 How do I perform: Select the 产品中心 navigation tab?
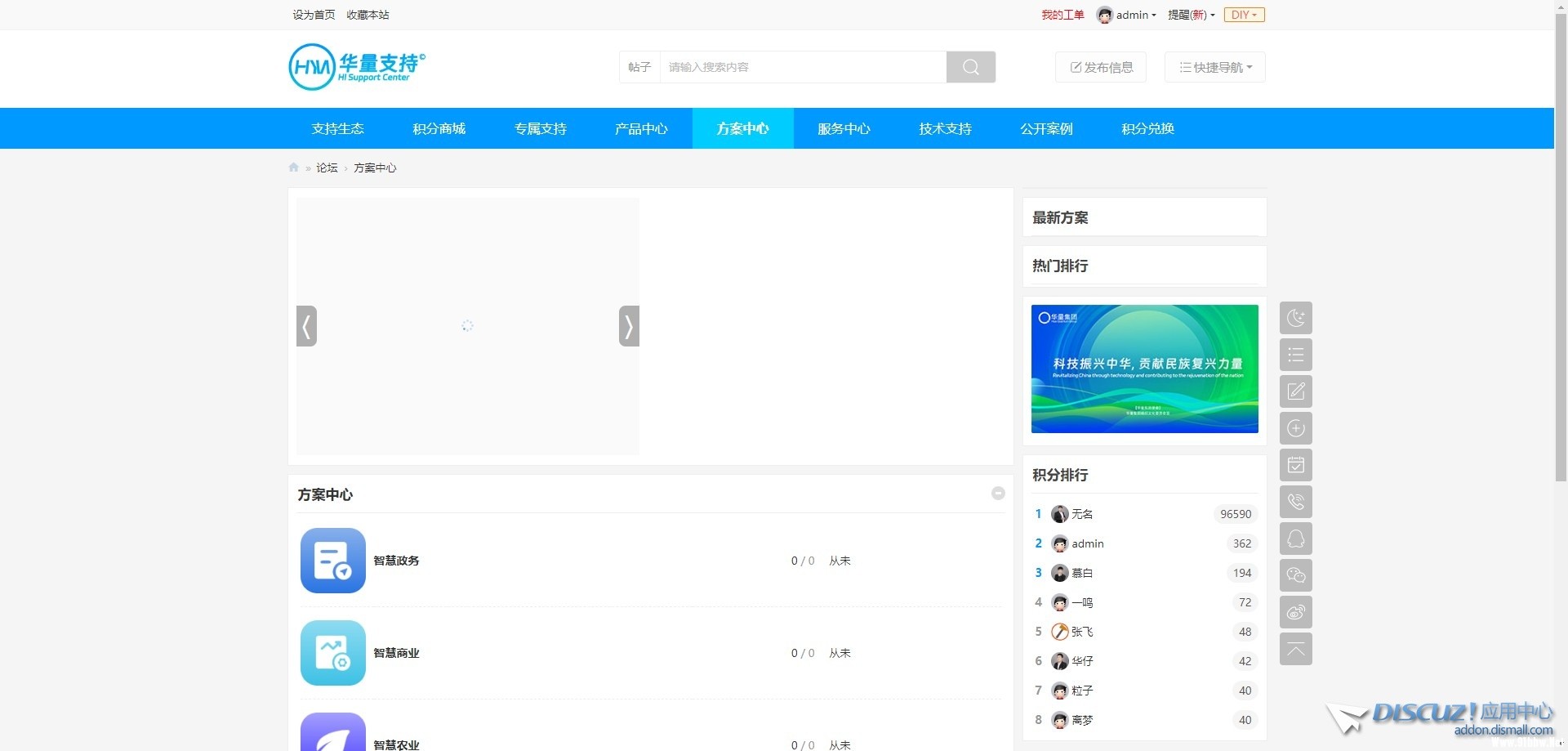[641, 128]
